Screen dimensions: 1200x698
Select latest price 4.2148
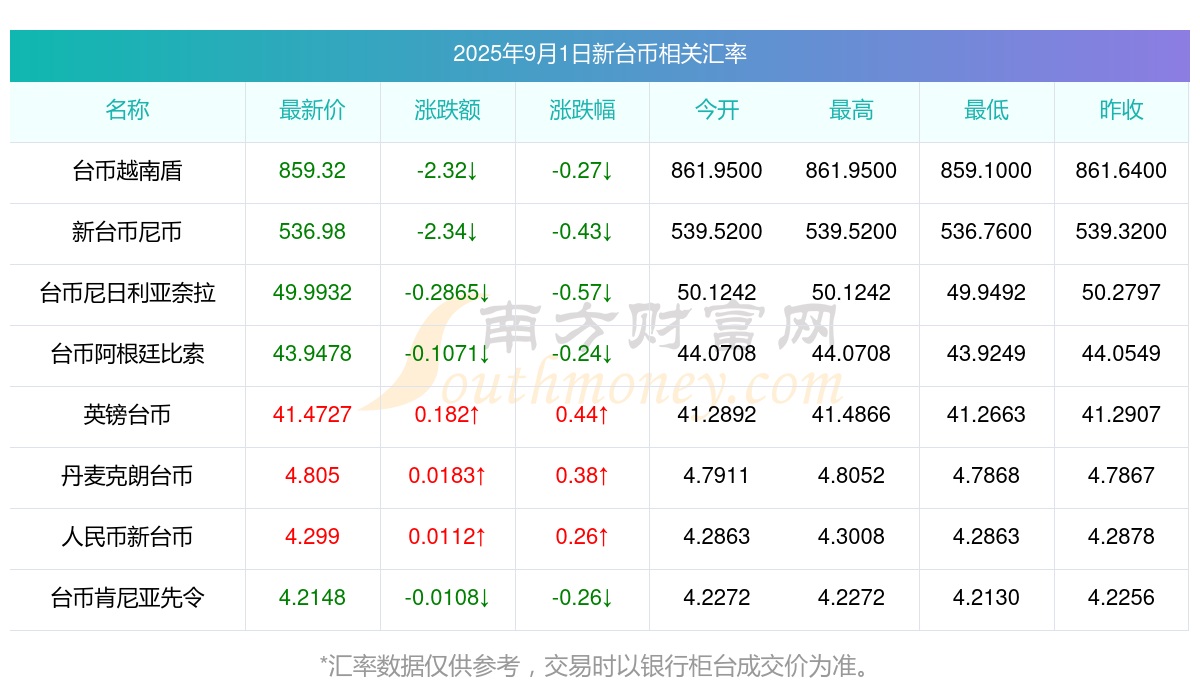pyautogui.click(x=312, y=598)
